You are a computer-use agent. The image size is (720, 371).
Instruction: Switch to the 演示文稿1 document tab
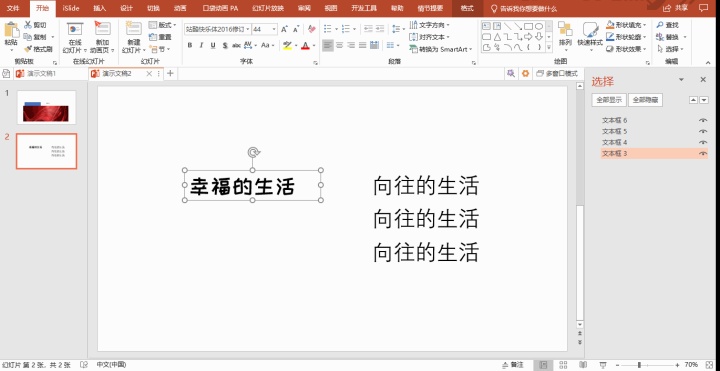tap(41, 73)
